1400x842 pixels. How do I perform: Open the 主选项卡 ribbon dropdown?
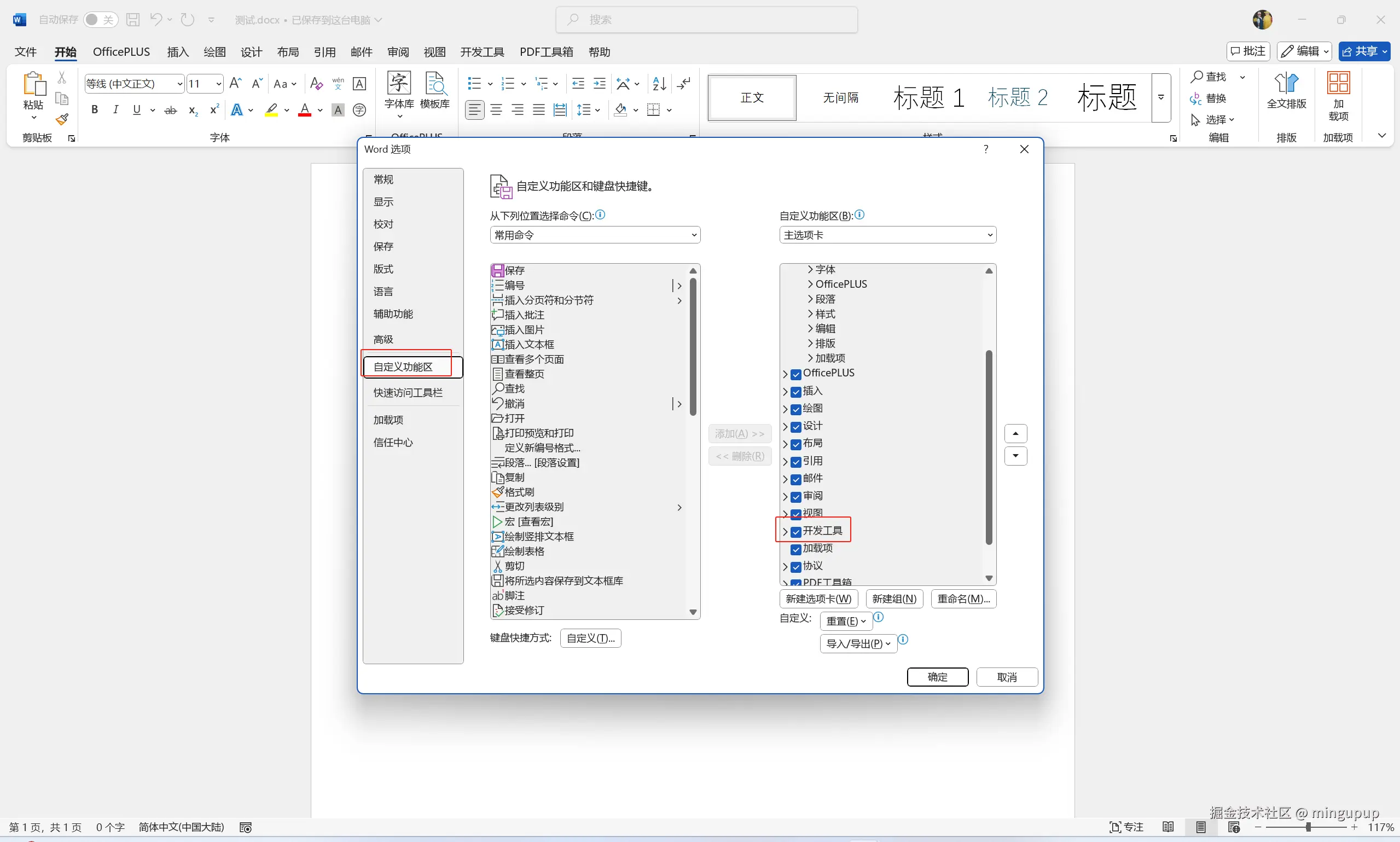887,235
